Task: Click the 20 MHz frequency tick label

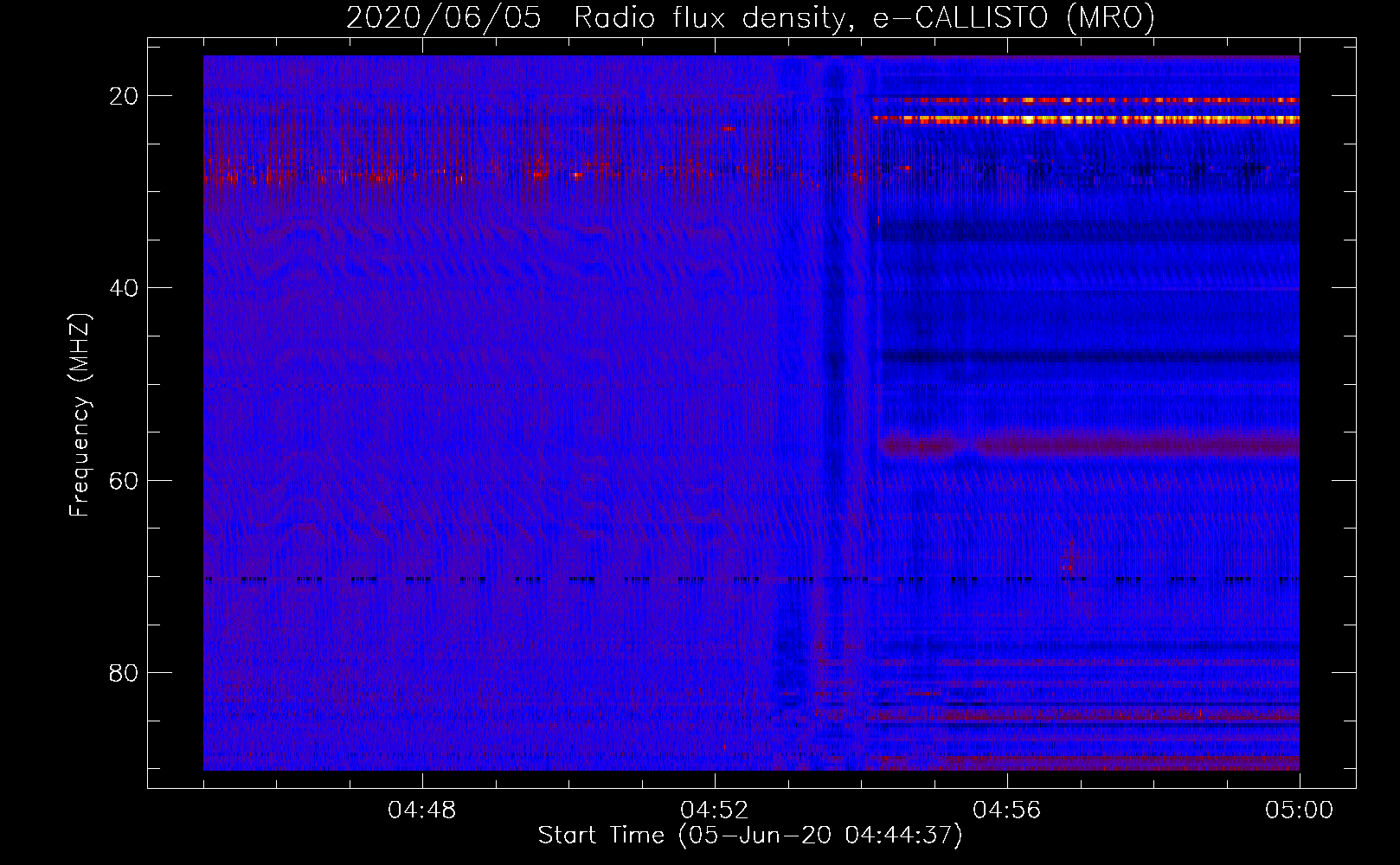Action: (x=124, y=96)
